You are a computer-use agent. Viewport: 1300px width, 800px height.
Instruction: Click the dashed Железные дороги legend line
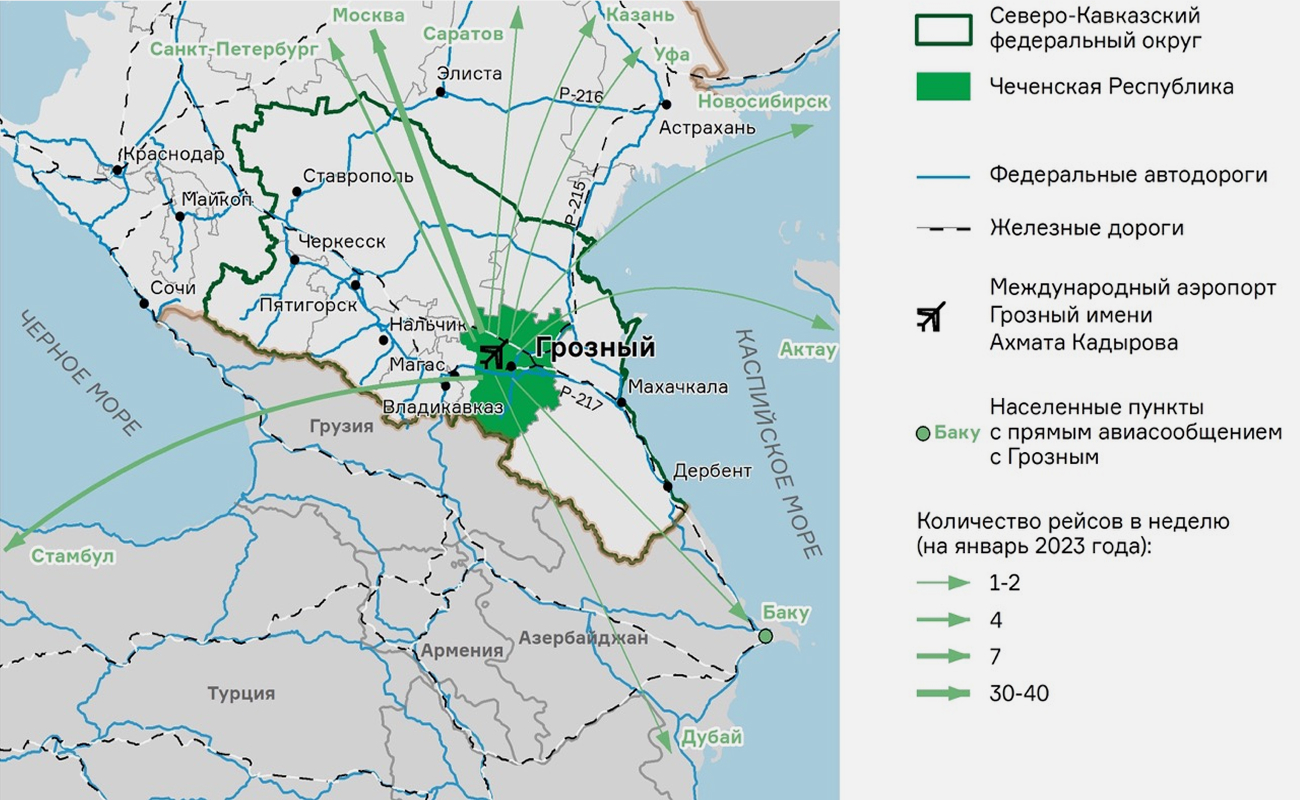click(x=944, y=229)
